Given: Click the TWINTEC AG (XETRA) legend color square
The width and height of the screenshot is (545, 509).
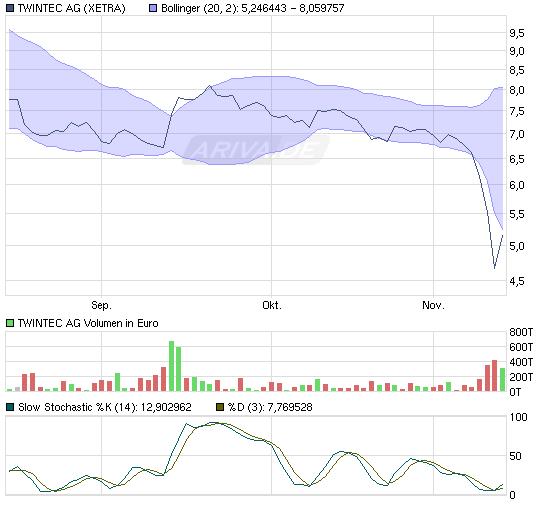Looking at the screenshot, I should click(x=10, y=8).
